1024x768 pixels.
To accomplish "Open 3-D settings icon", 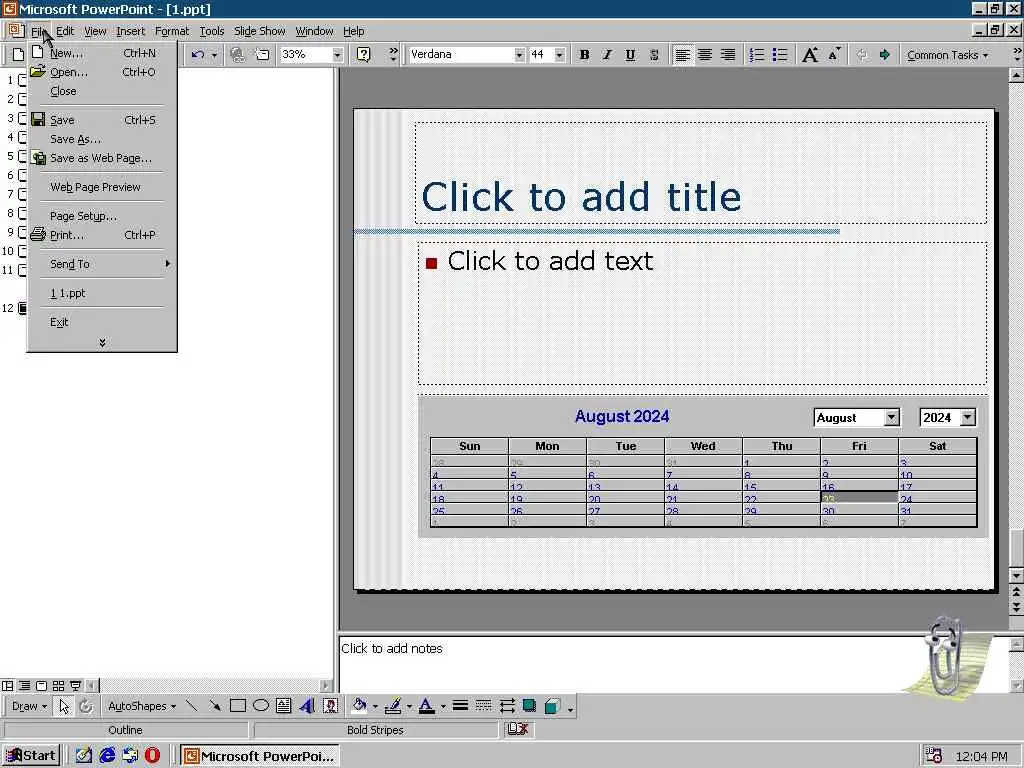I will (552, 706).
